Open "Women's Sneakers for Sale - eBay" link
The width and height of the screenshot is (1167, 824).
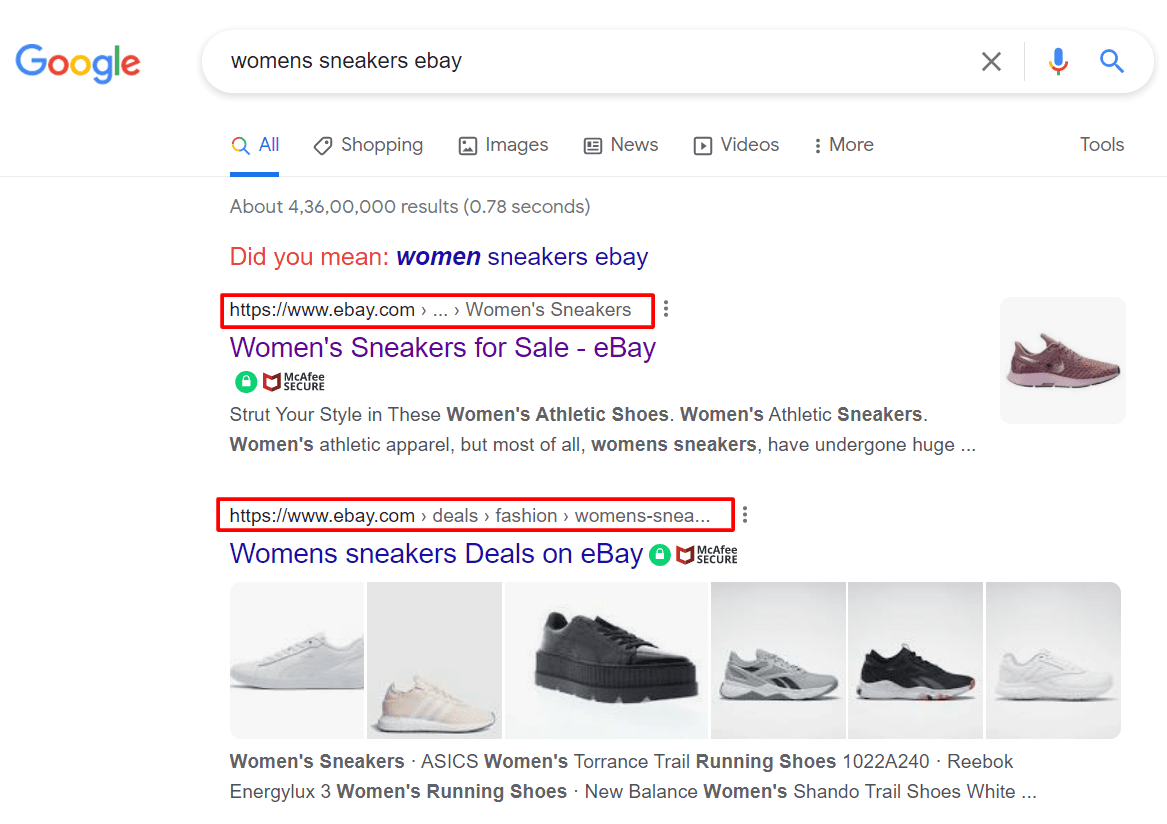click(442, 347)
